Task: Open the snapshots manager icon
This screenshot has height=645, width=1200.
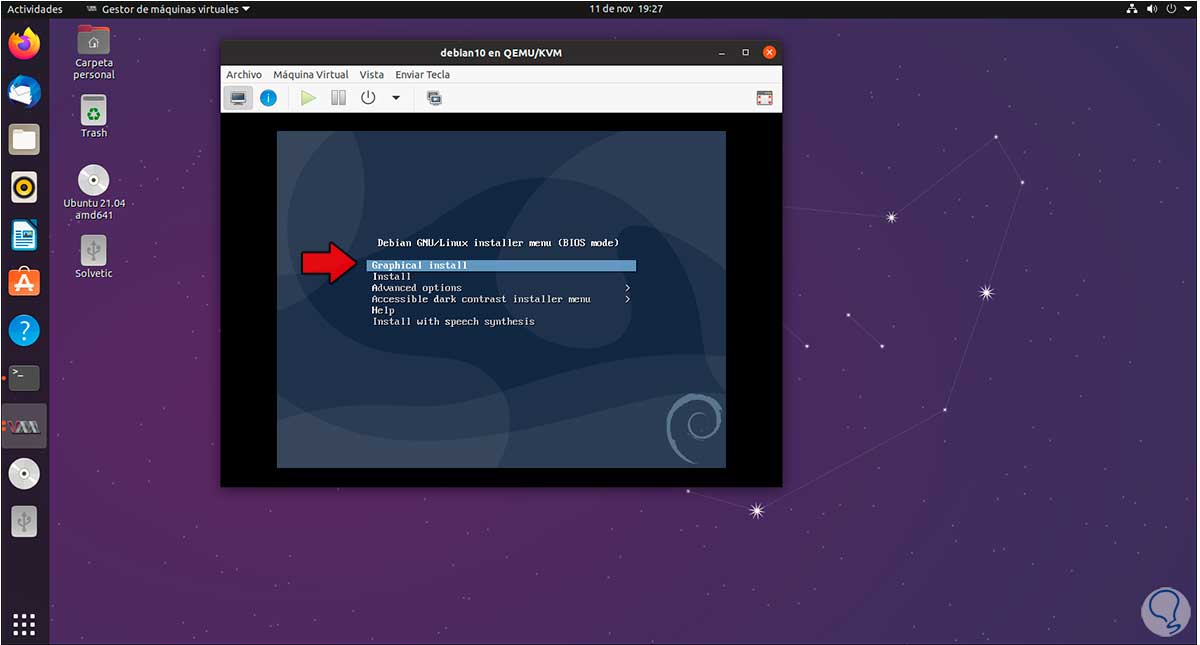Action: click(x=434, y=98)
